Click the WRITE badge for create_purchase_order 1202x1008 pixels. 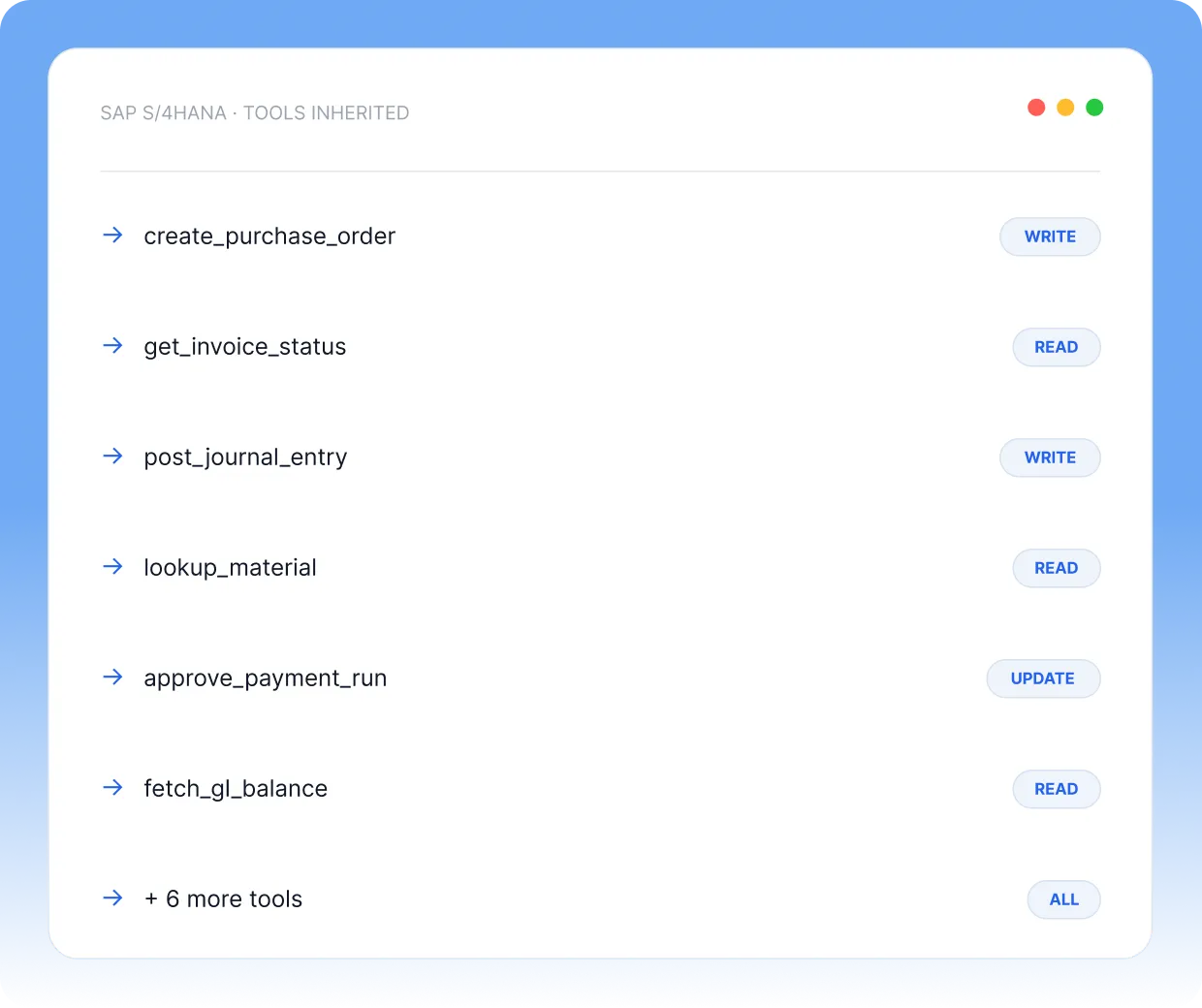click(x=1050, y=236)
